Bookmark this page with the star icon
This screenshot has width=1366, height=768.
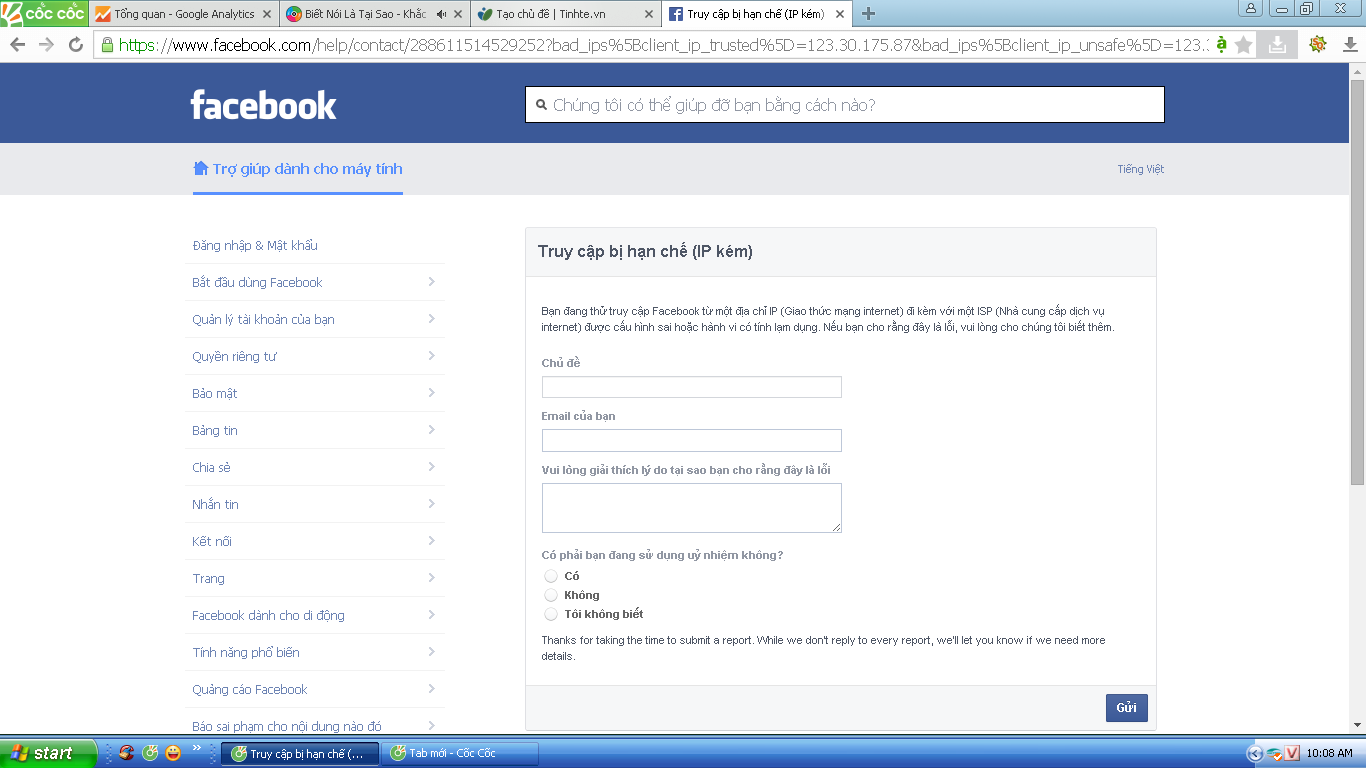(1243, 45)
